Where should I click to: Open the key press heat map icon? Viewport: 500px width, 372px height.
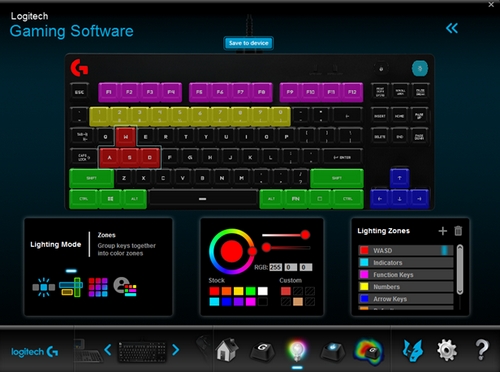(x=369, y=351)
